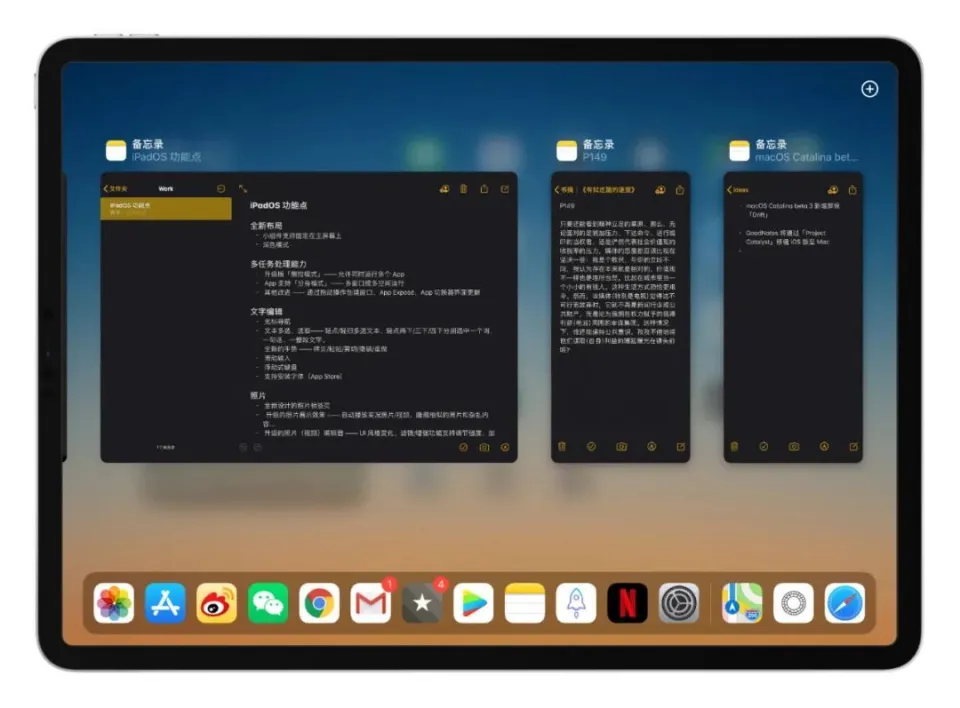Image resolution: width=960 pixels, height=708 pixels.
Task: Launch WeChat from the dock
Action: (268, 603)
